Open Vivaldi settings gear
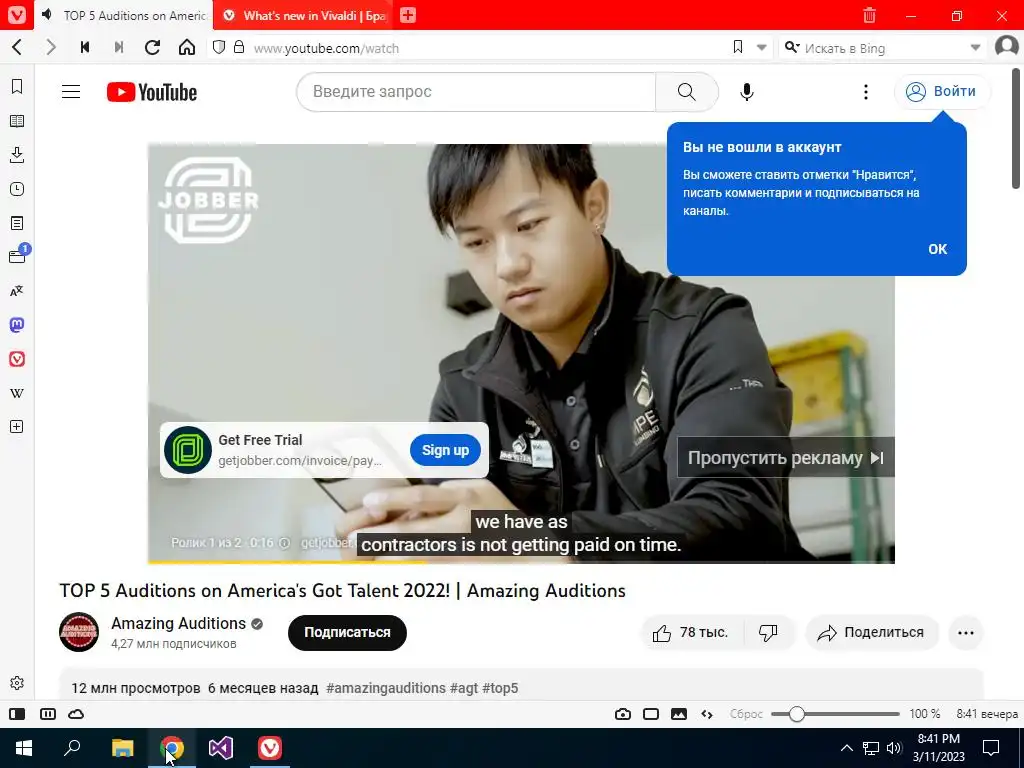 pyautogui.click(x=17, y=682)
